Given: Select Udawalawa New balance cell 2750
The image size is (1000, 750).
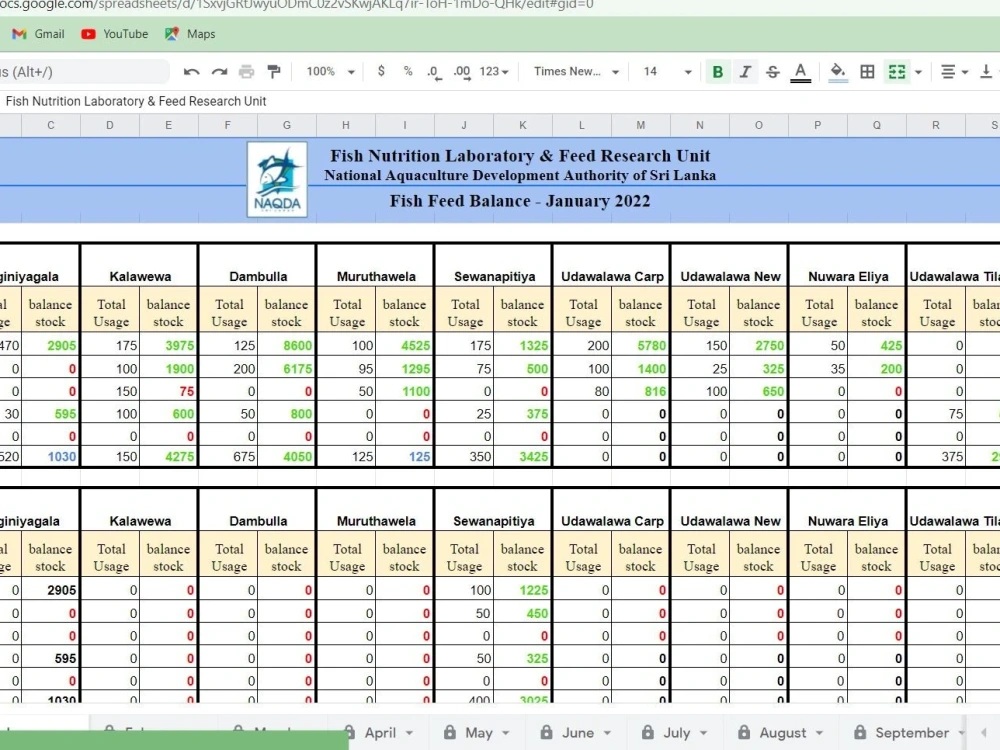Looking at the screenshot, I should pos(758,346).
